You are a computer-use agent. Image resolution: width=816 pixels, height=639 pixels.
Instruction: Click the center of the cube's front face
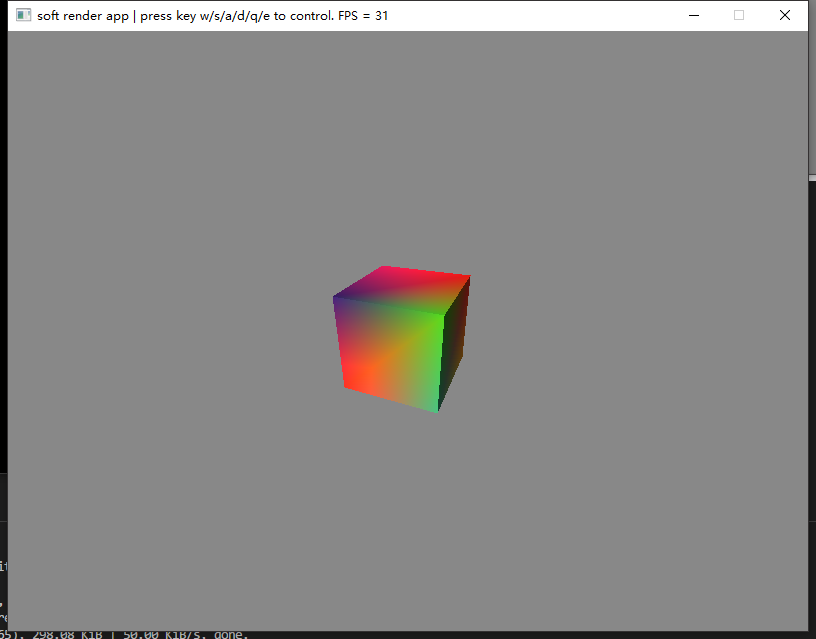[x=390, y=350]
